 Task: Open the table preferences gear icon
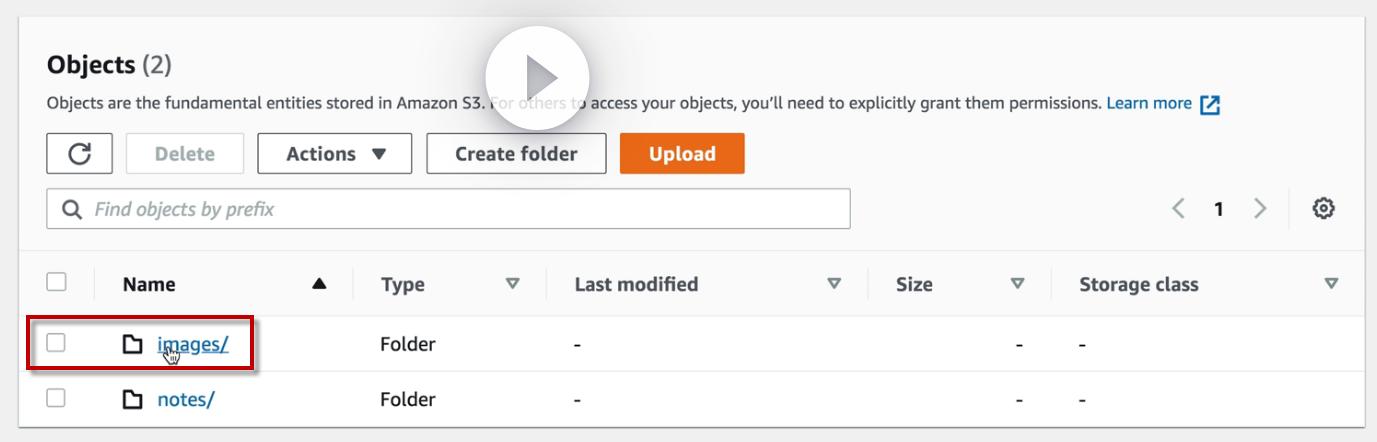(1325, 208)
